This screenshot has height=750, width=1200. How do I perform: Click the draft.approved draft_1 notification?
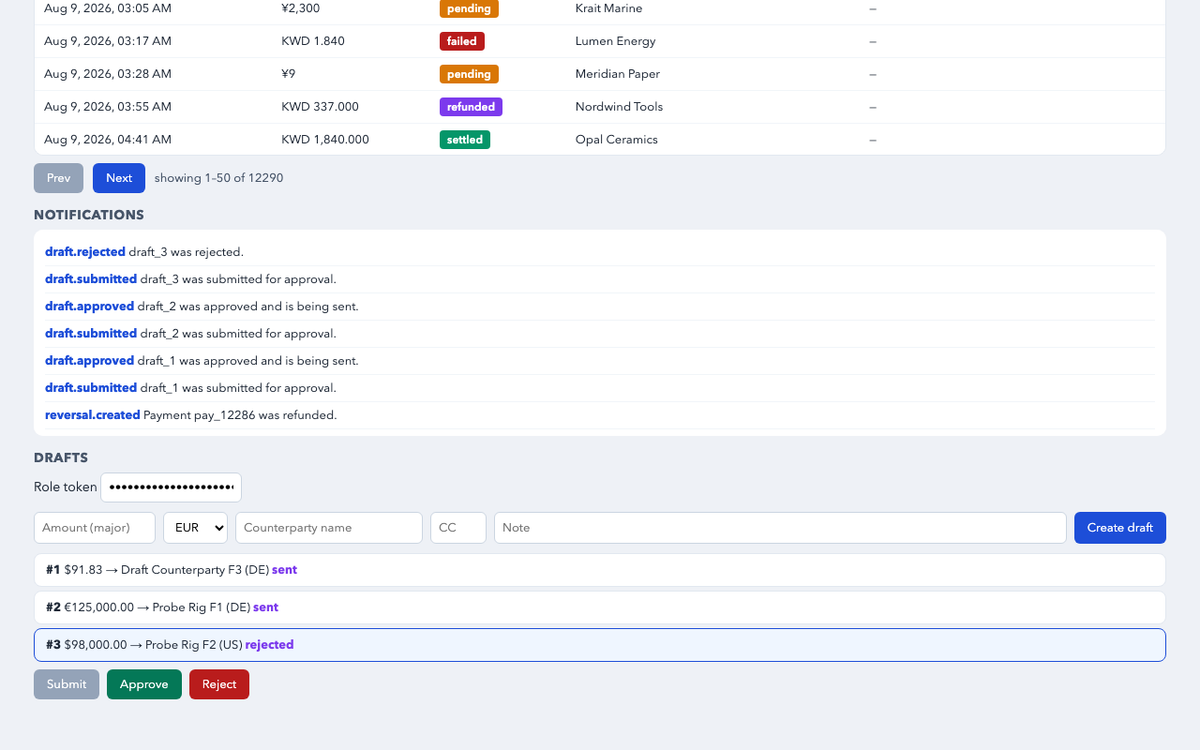[600, 360]
